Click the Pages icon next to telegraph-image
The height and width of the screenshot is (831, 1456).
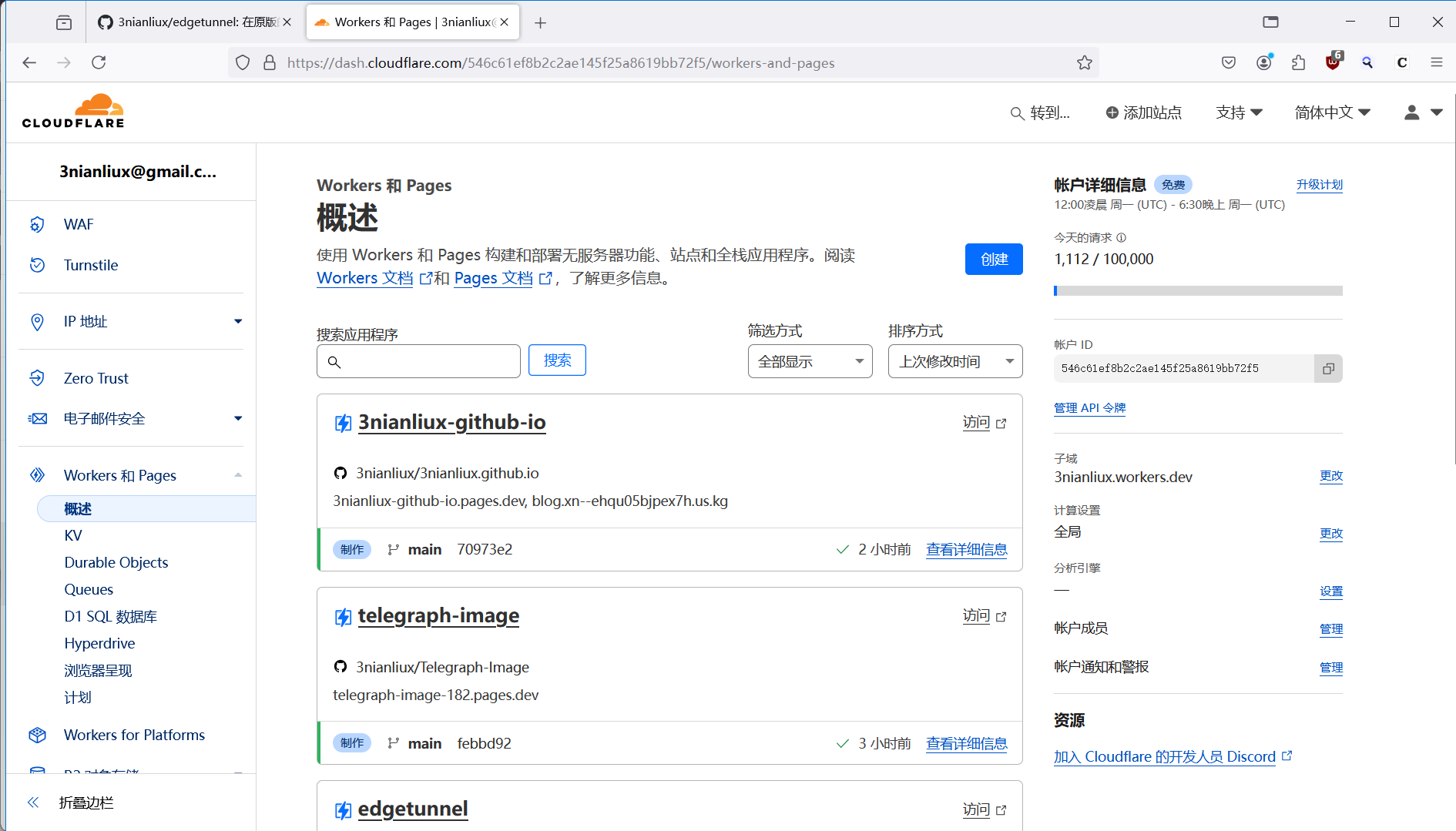(x=343, y=617)
